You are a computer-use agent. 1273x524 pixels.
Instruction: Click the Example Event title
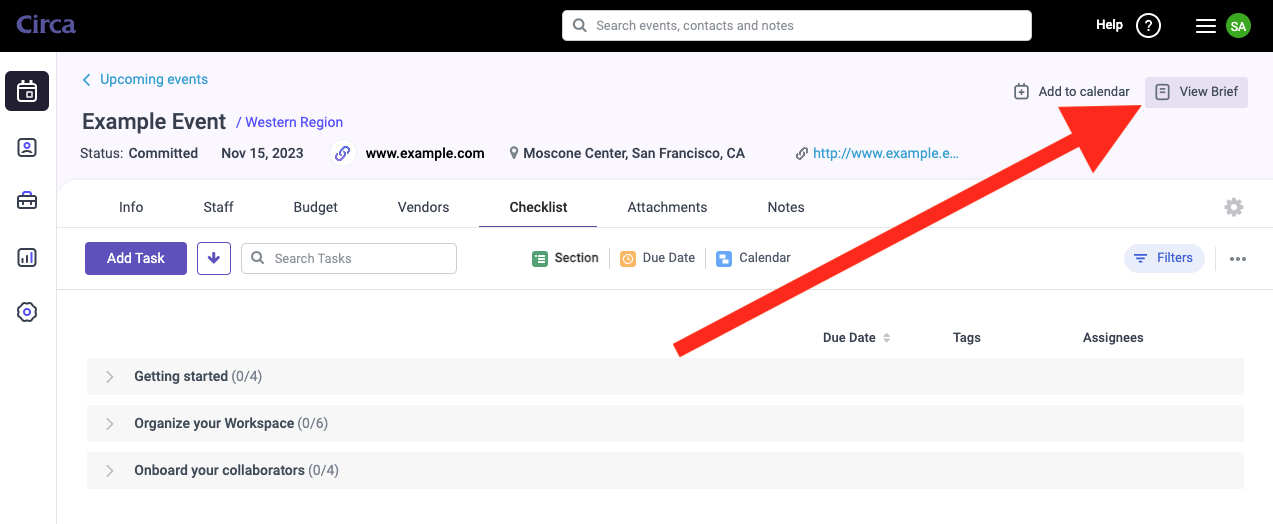154,122
